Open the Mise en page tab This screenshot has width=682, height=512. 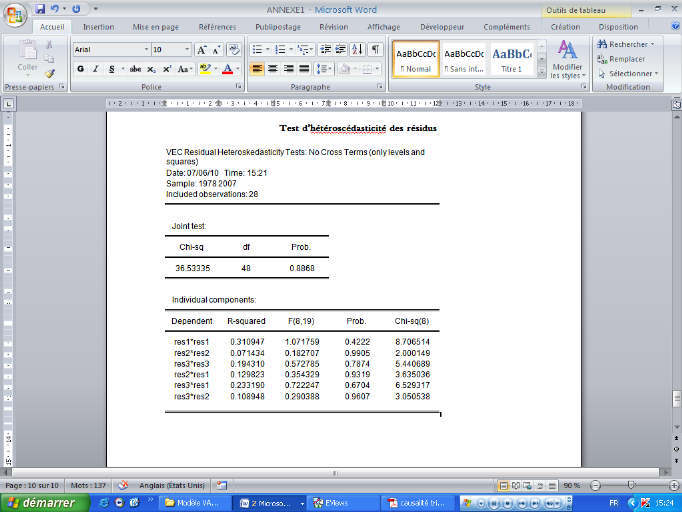(x=156, y=27)
